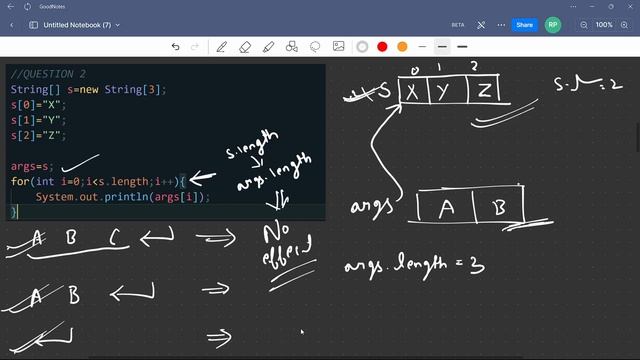Image resolution: width=640 pixels, height=360 pixels.
Task: Click the code snippet image on canvas
Action: [165, 142]
